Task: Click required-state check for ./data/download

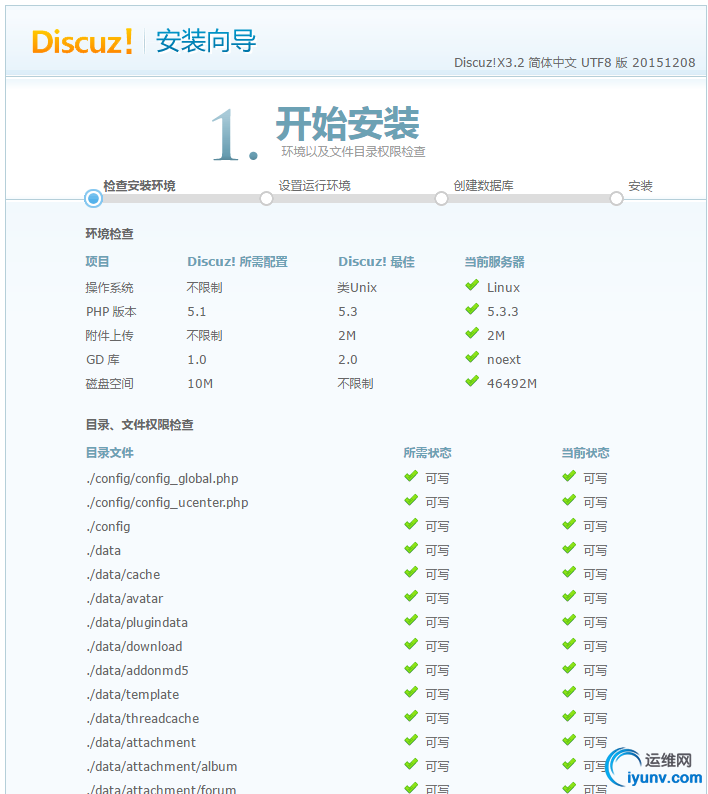Action: [411, 644]
